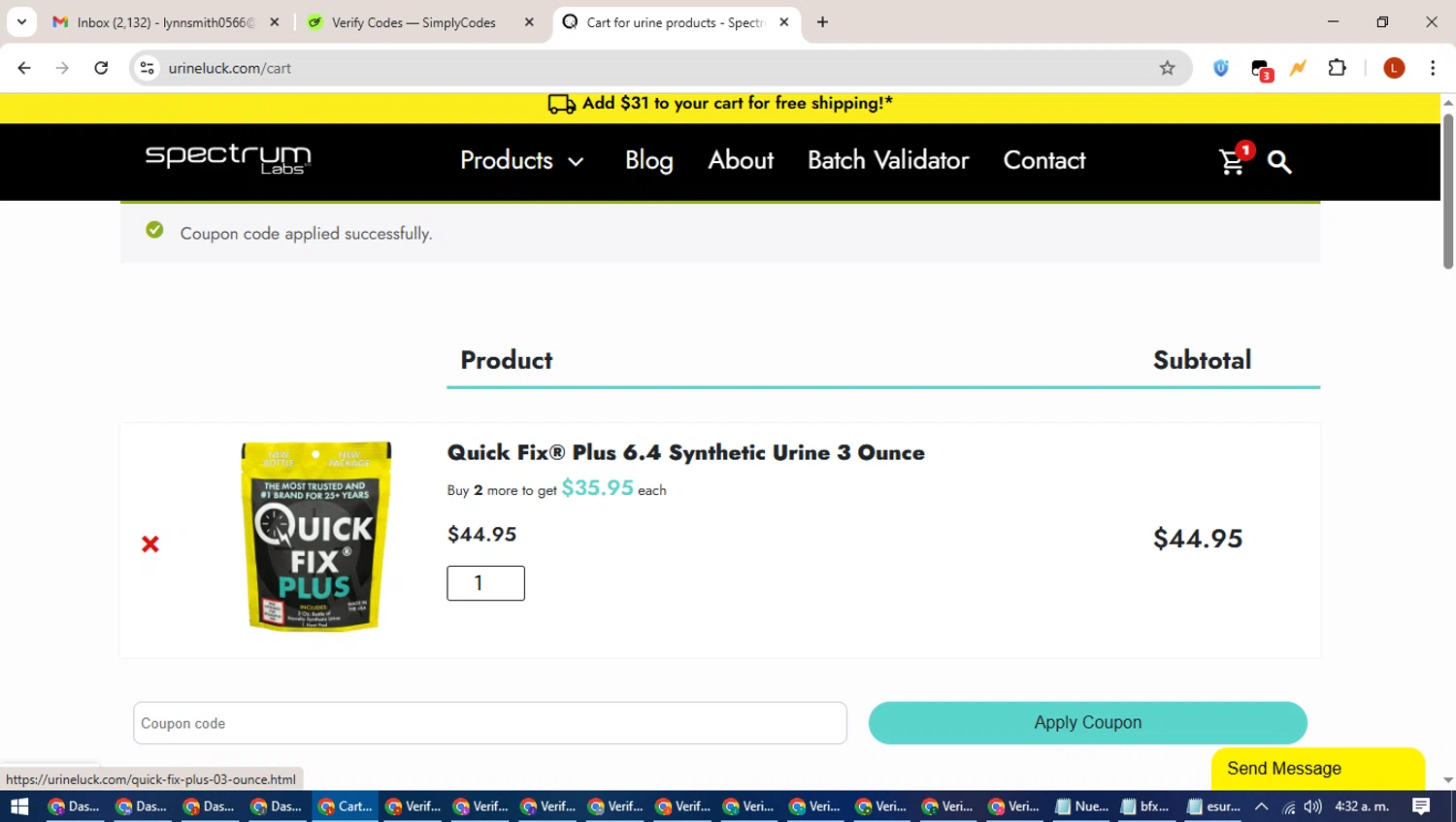Open the 'Nue...' Notepad taskbar item
1456x822 pixels.
pos(1081,806)
